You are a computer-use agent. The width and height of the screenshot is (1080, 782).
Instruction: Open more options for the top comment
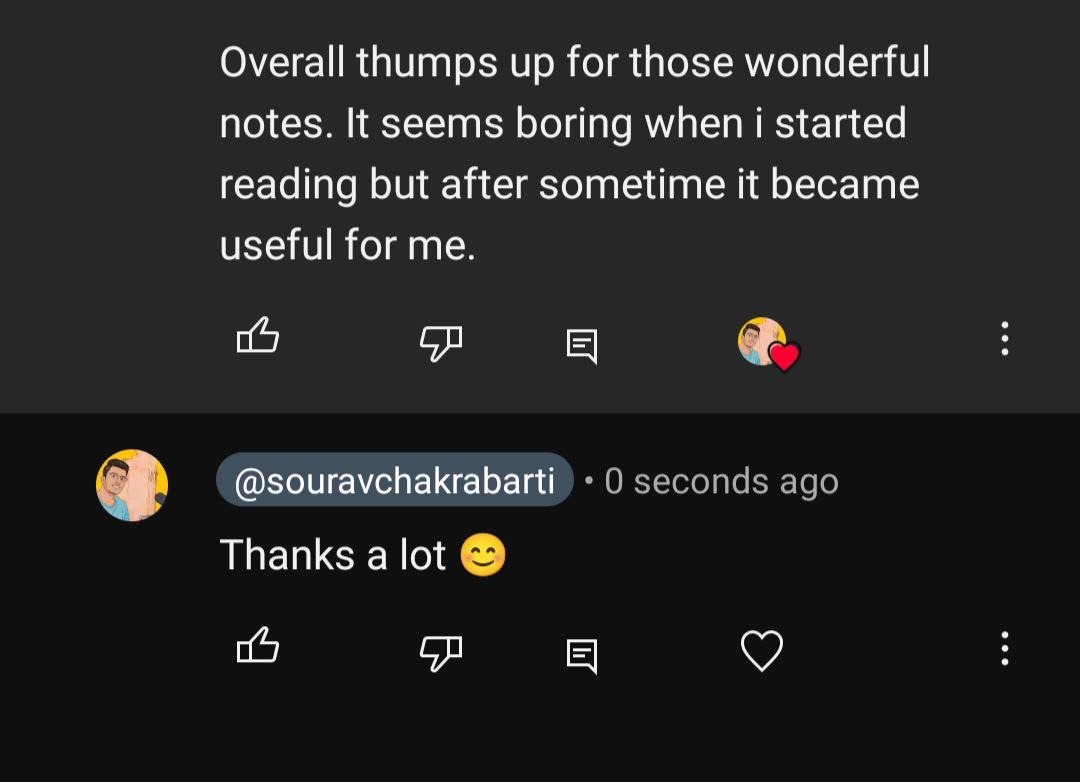click(1005, 339)
